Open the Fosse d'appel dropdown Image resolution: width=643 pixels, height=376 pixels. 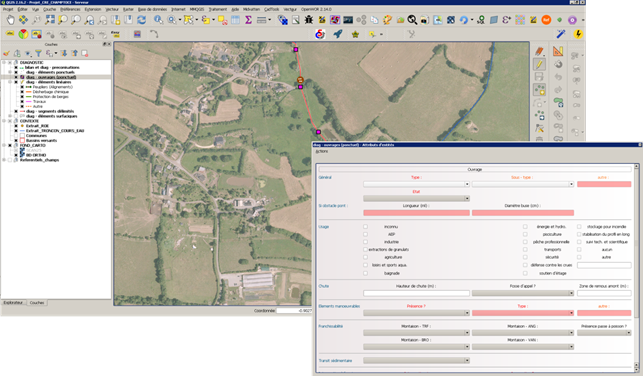(x=523, y=293)
